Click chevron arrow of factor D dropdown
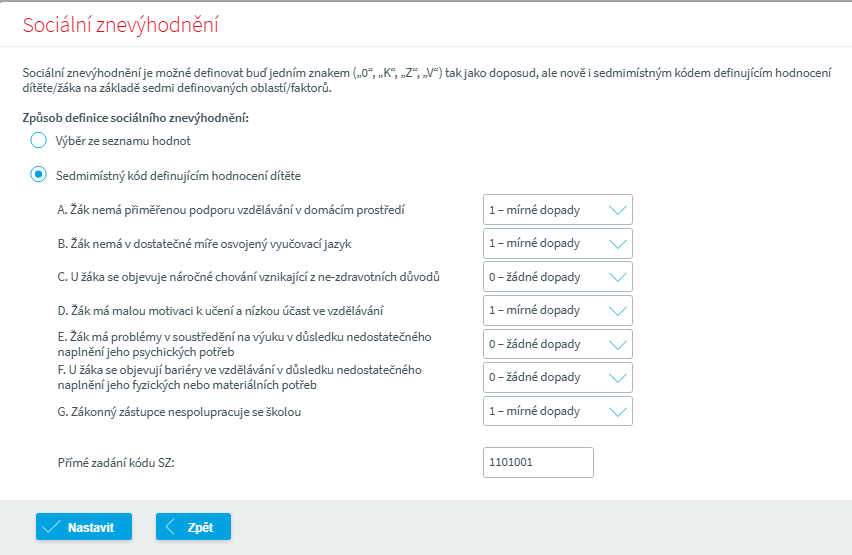852x555 pixels. pyautogui.click(x=619, y=310)
